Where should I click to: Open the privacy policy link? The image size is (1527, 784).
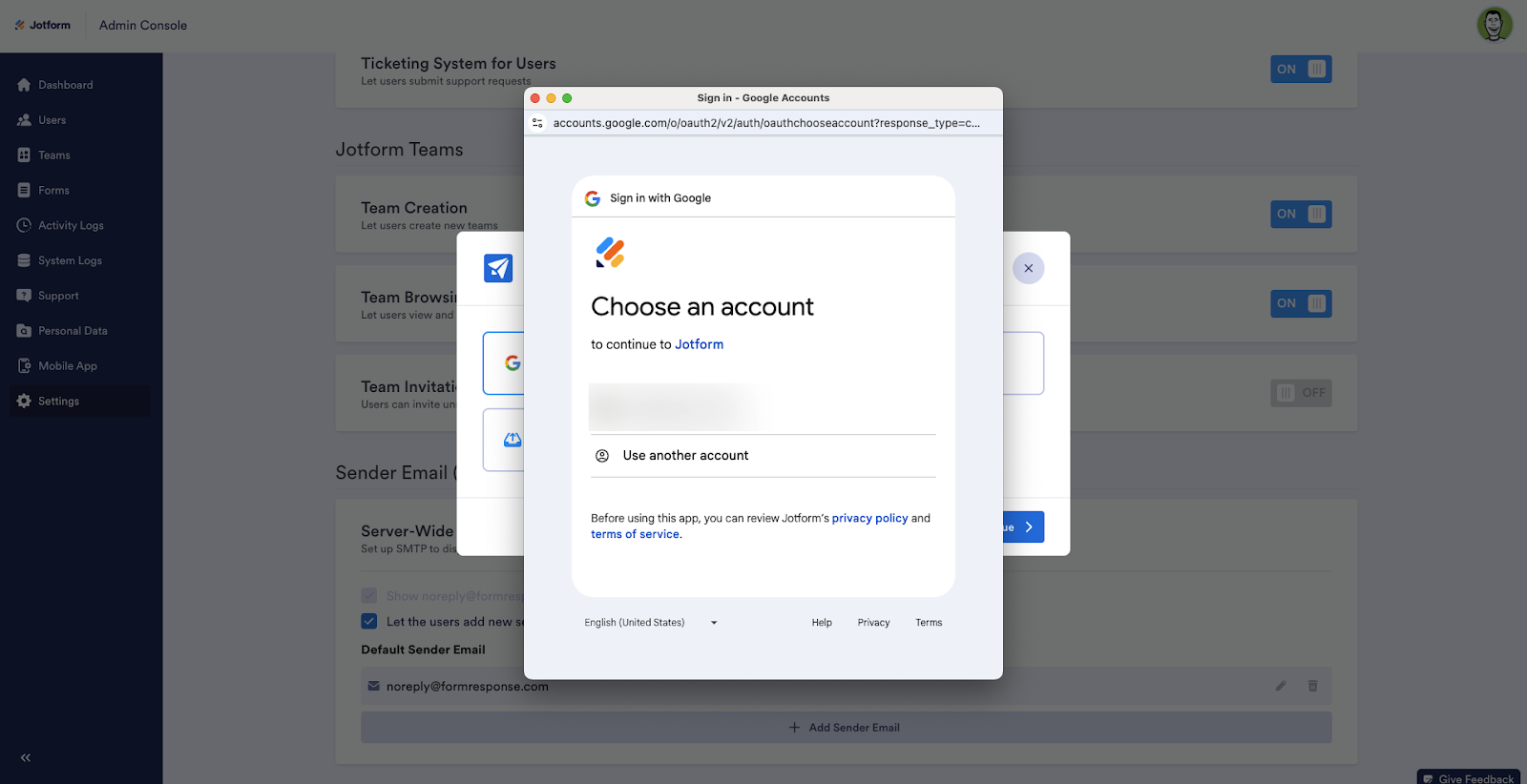pyautogui.click(x=870, y=519)
